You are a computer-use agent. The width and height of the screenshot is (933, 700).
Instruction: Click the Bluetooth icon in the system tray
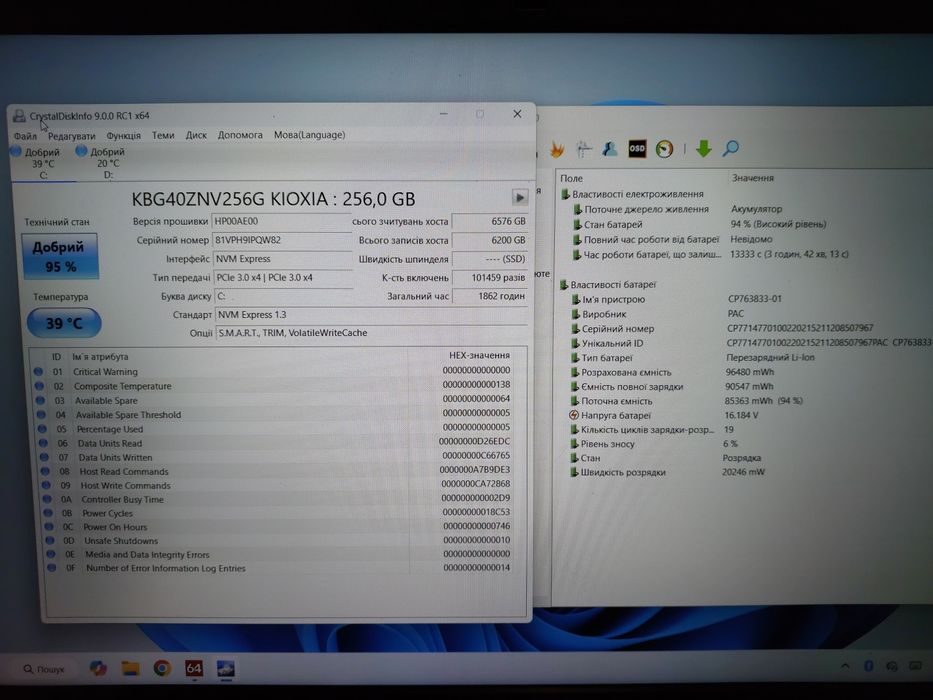(868, 666)
